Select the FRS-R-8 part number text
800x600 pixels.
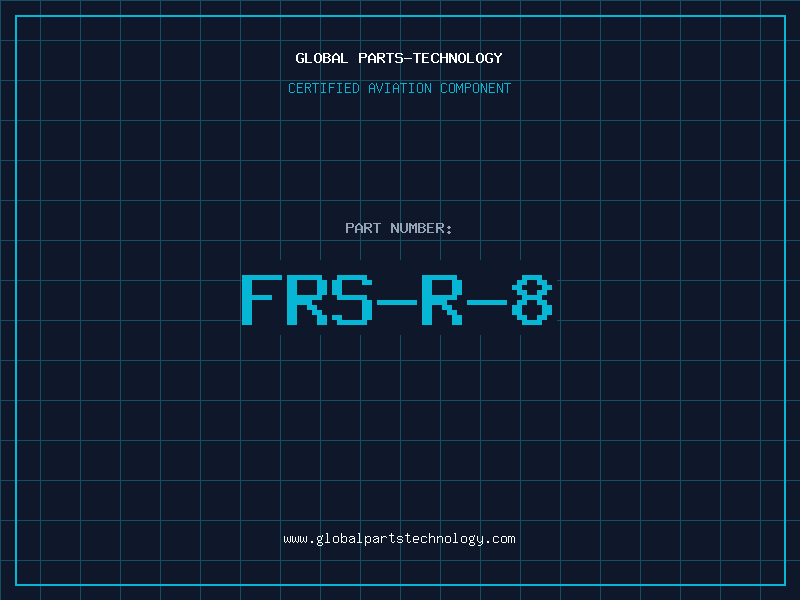[397, 300]
